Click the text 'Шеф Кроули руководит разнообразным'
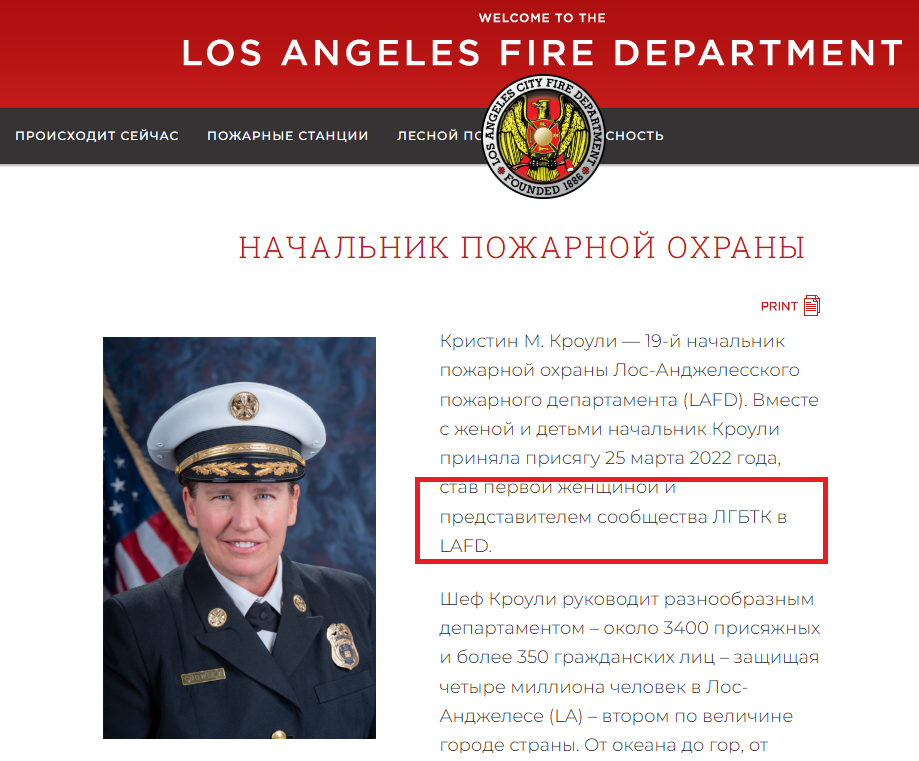 [627, 599]
